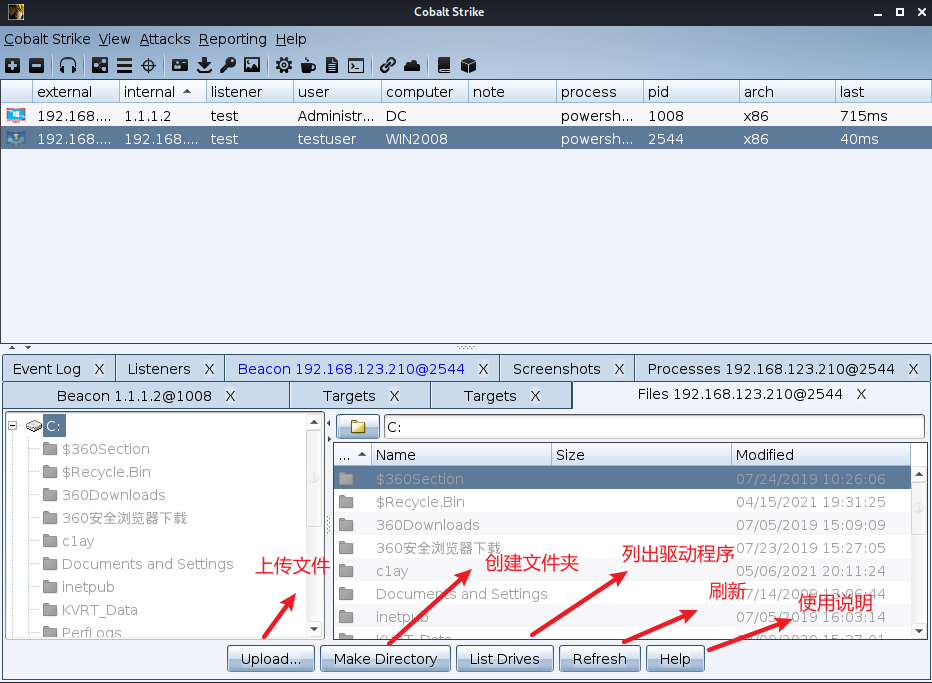Viewport: 932px width, 683px height.
Task: Click Refresh button
Action: click(x=600, y=659)
